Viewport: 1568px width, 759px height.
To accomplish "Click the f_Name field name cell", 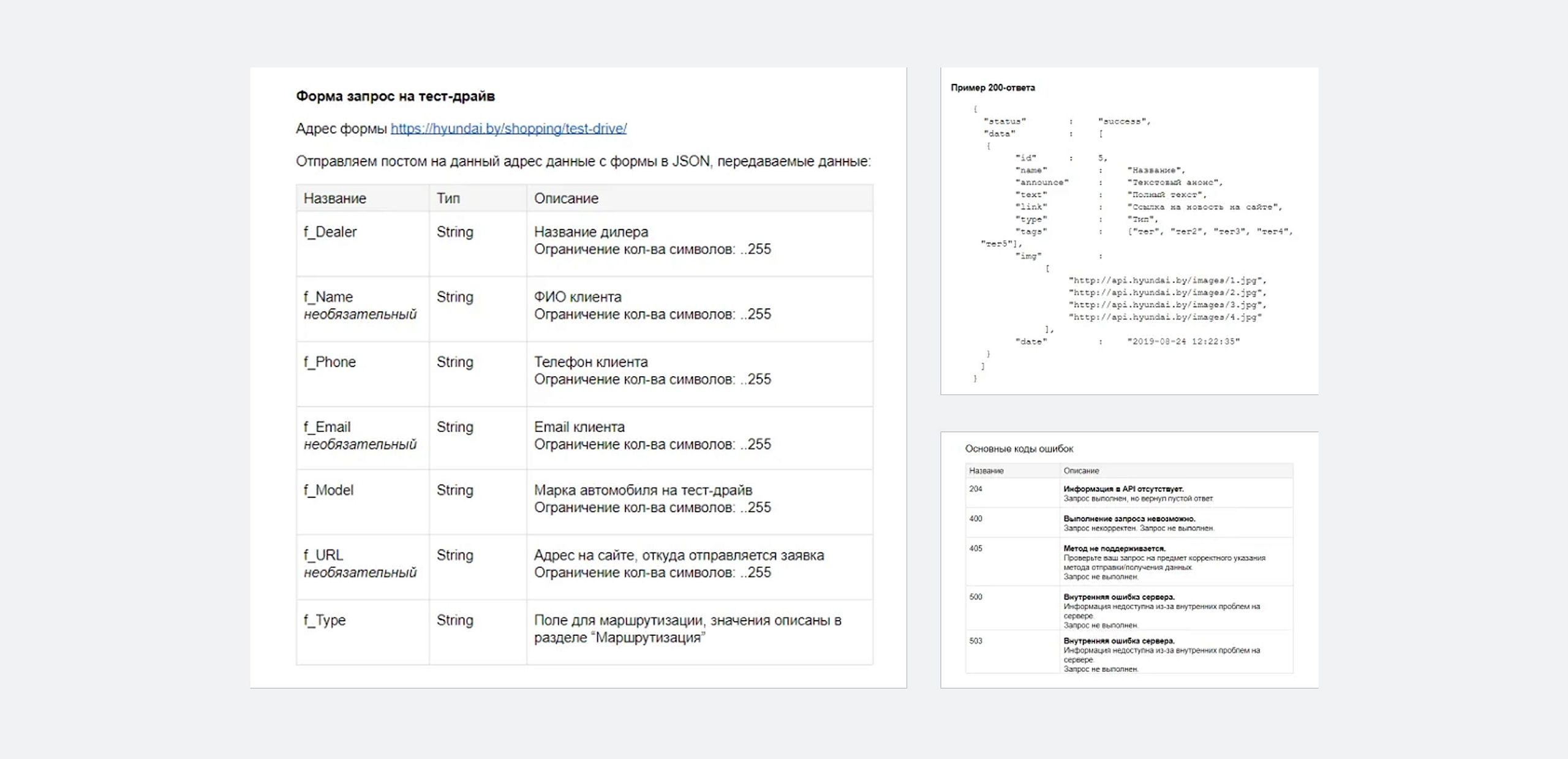I will tap(328, 297).
